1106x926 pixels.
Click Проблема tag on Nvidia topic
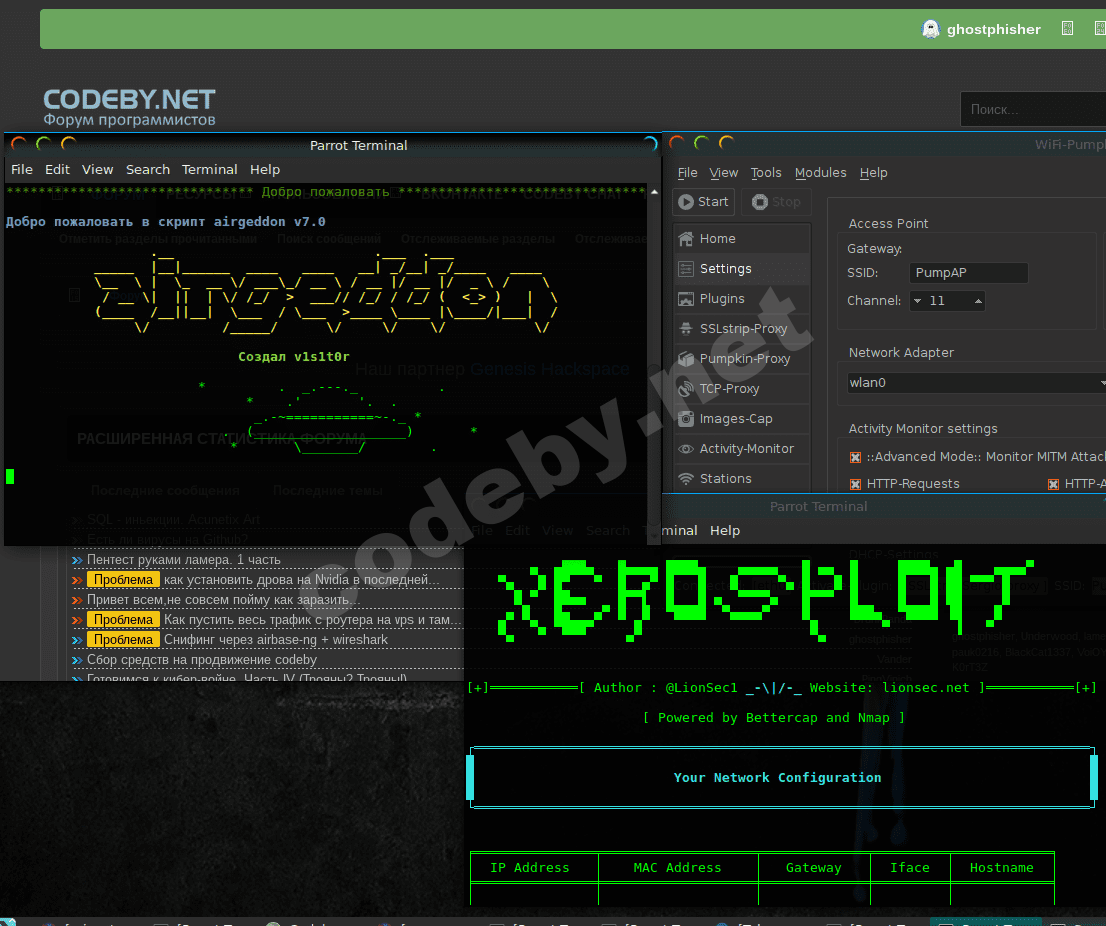pyautogui.click(x=123, y=580)
